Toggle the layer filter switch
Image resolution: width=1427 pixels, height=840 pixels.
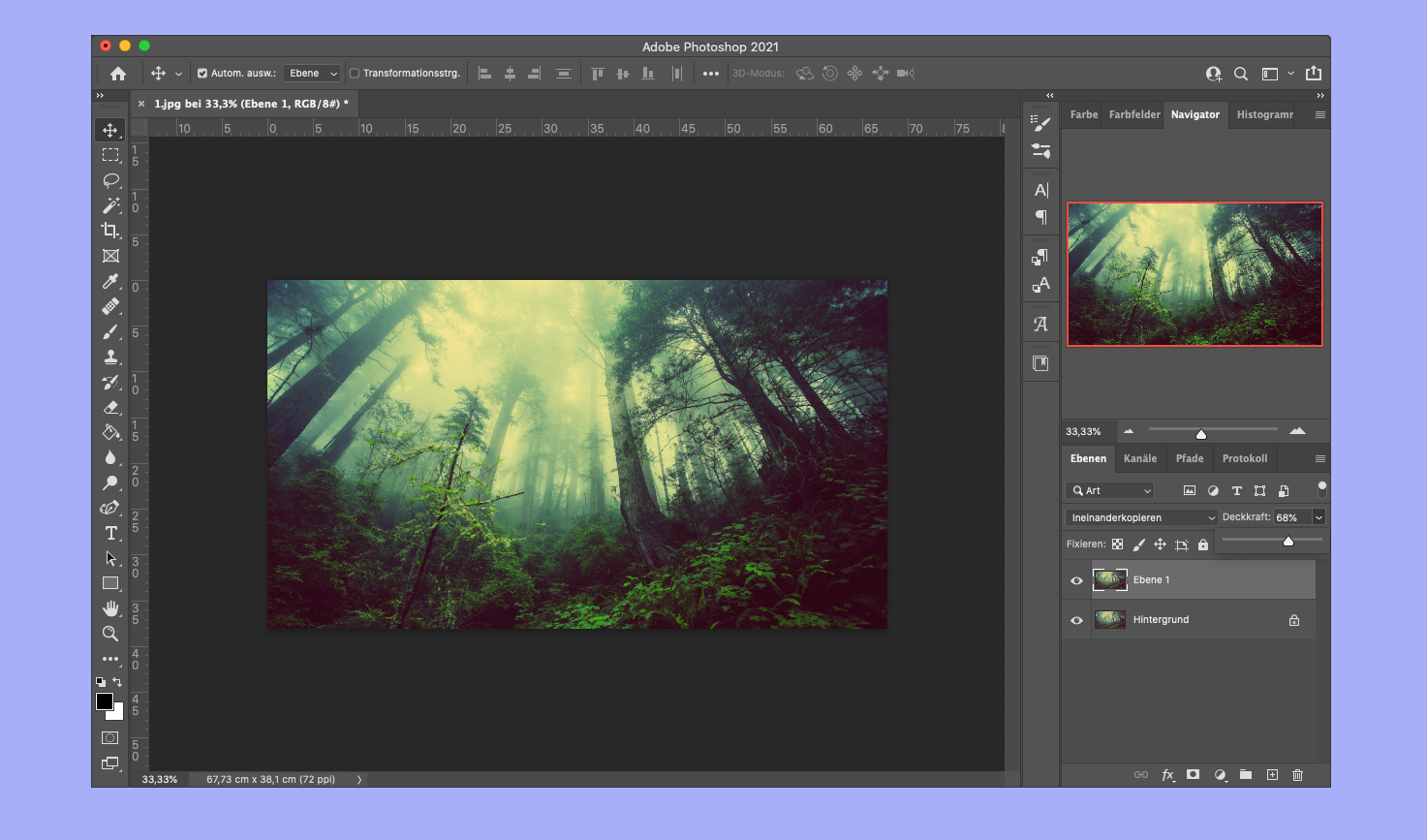pyautogui.click(x=1321, y=489)
